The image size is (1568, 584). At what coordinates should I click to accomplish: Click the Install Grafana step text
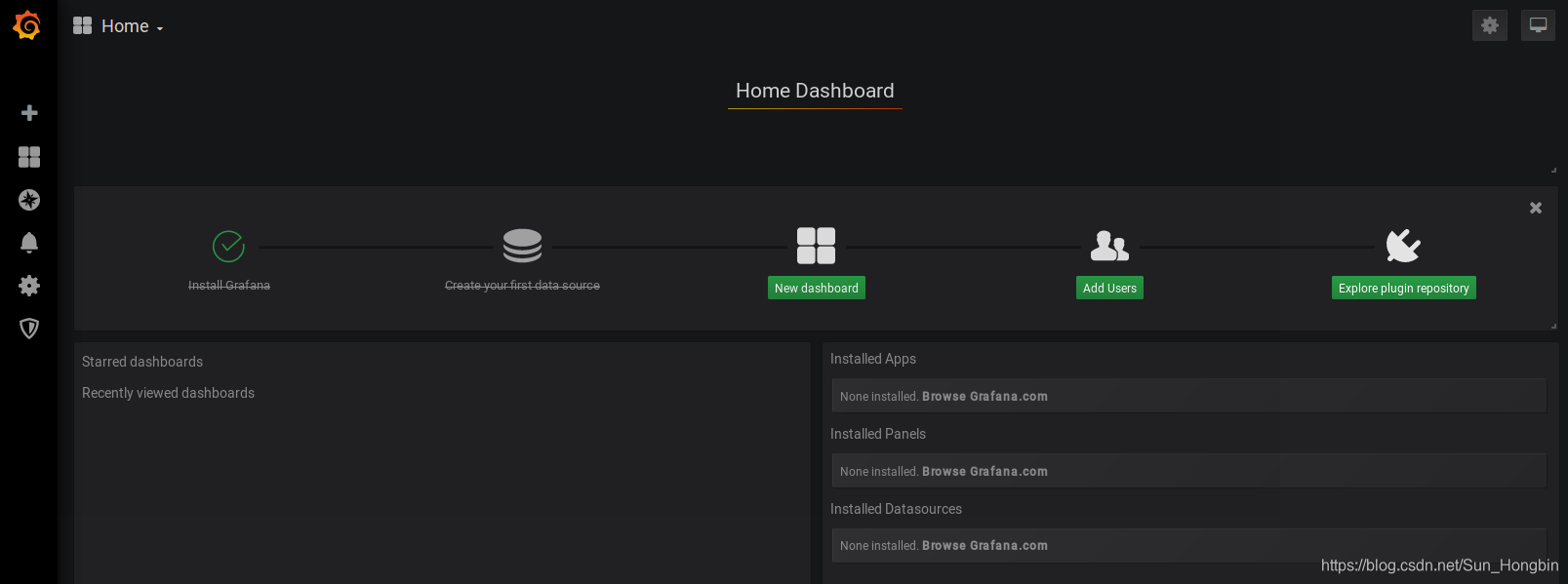229,286
